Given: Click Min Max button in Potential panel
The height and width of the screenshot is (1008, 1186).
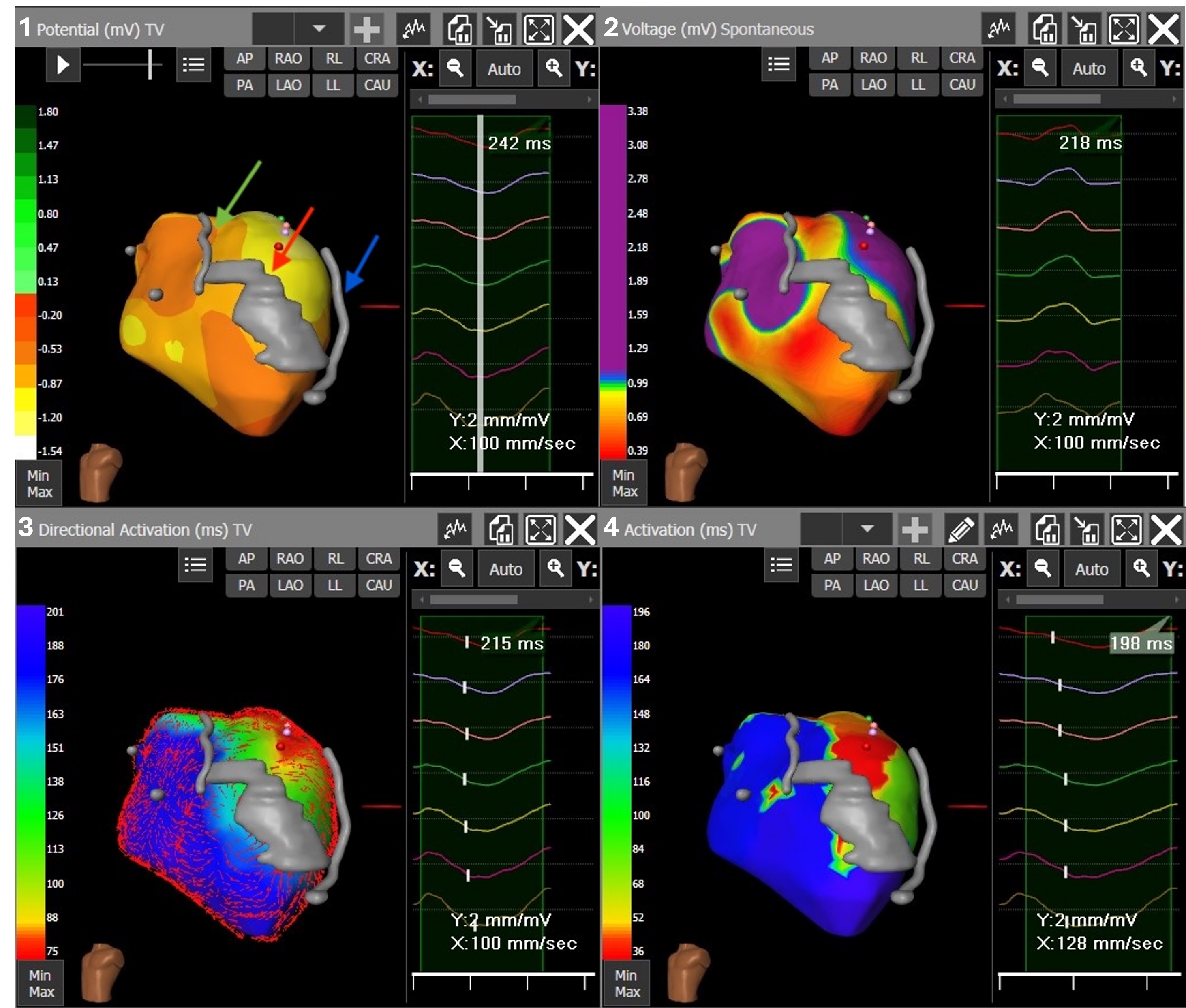Looking at the screenshot, I should click(39, 483).
